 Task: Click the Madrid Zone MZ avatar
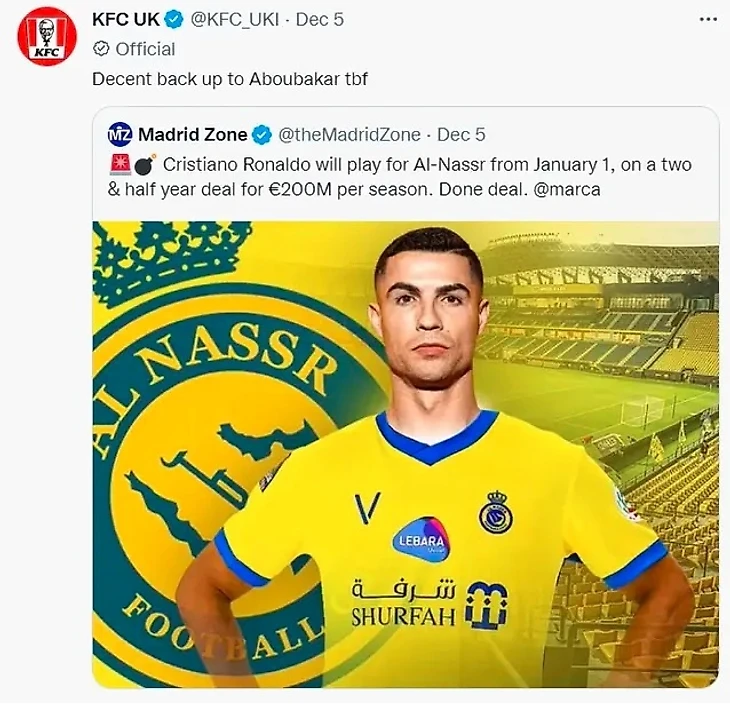coord(120,134)
